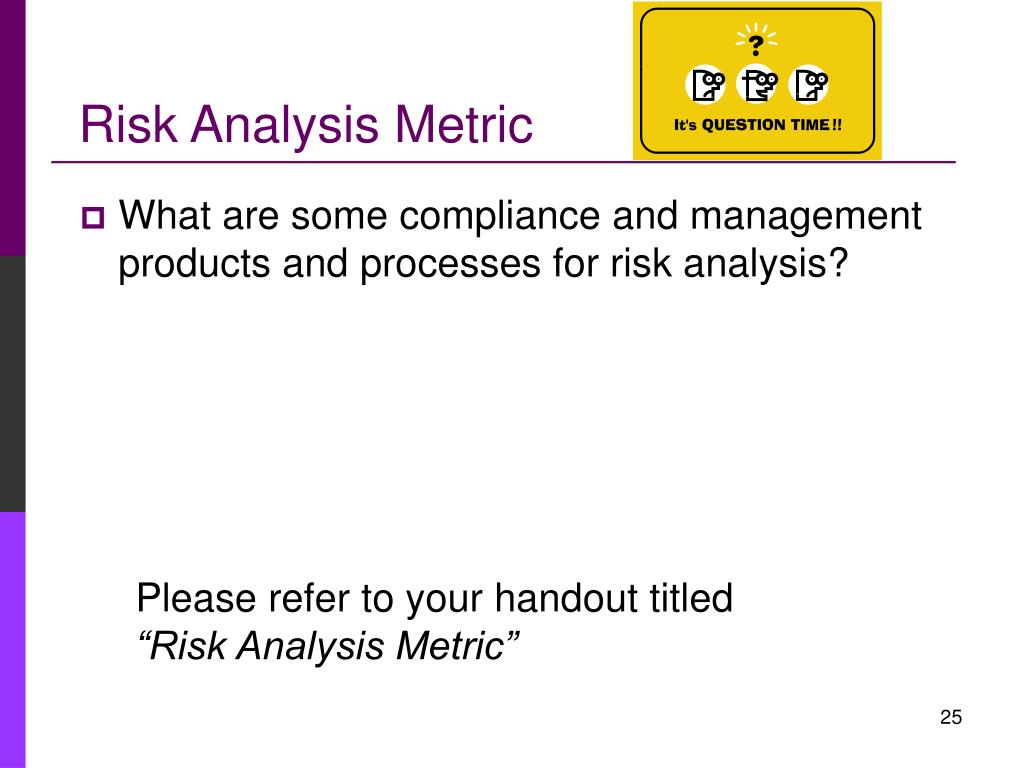Image resolution: width=1024 pixels, height=768 pixels.
Task: Click the square purple bullet marker
Action: coord(93,217)
